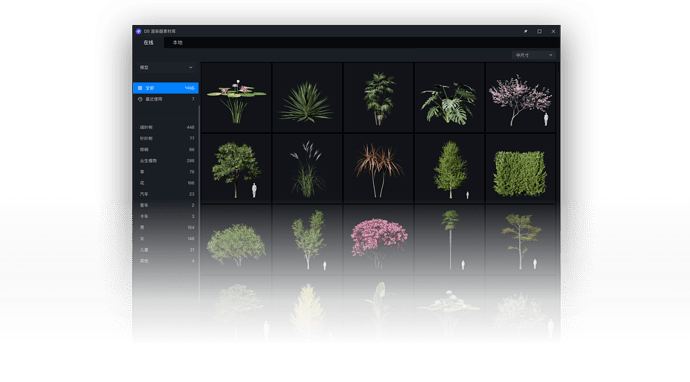Choose the spiky yucca plant thumbnail
Viewport: 690px width, 382px height.
tap(307, 97)
